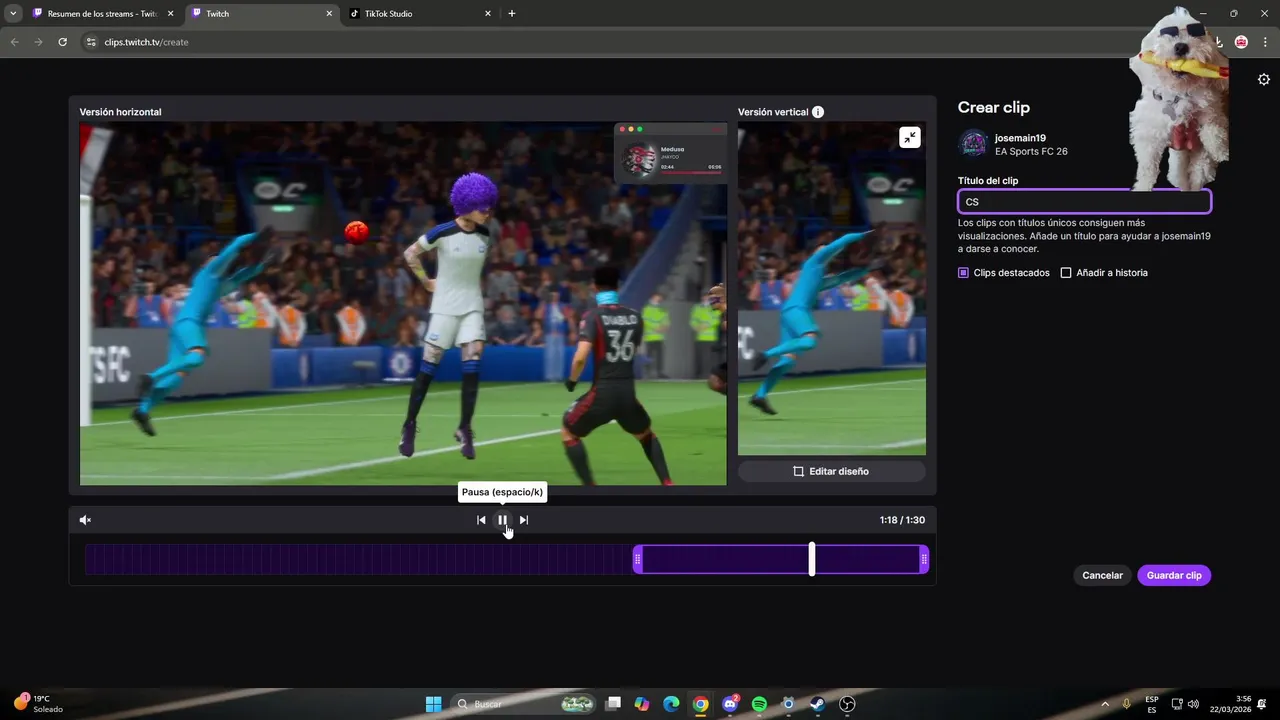Open Google Chrome from taskbar
1280x720 pixels.
(701, 704)
